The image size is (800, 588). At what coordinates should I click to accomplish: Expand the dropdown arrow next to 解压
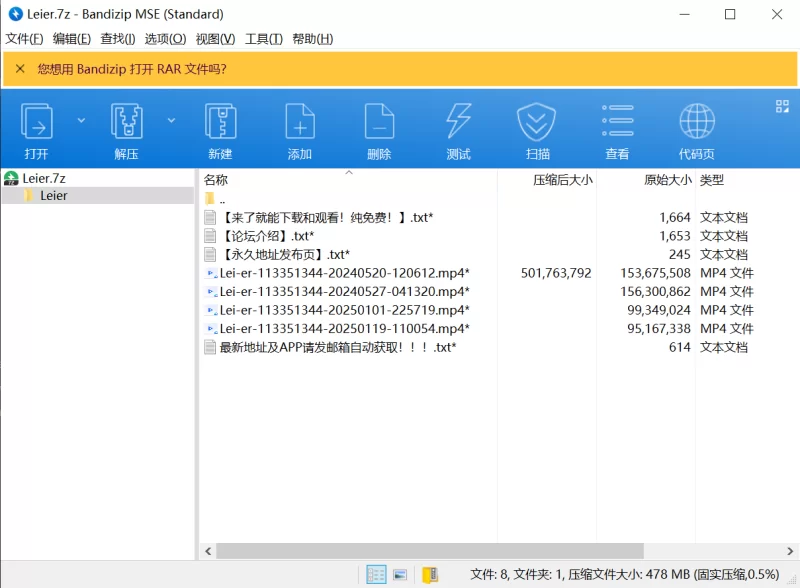click(171, 120)
